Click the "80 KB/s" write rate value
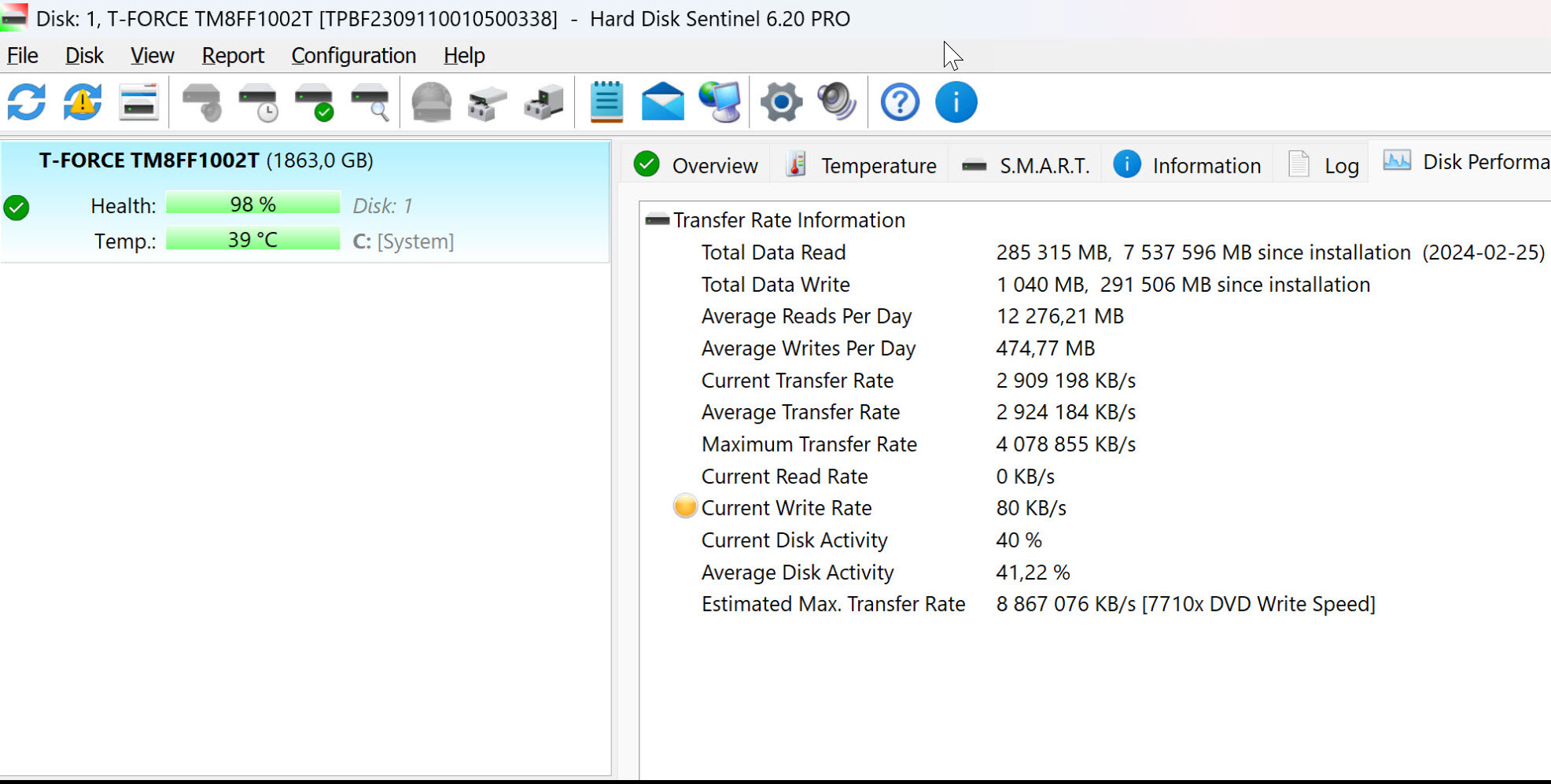The image size is (1551, 784). point(1031,508)
